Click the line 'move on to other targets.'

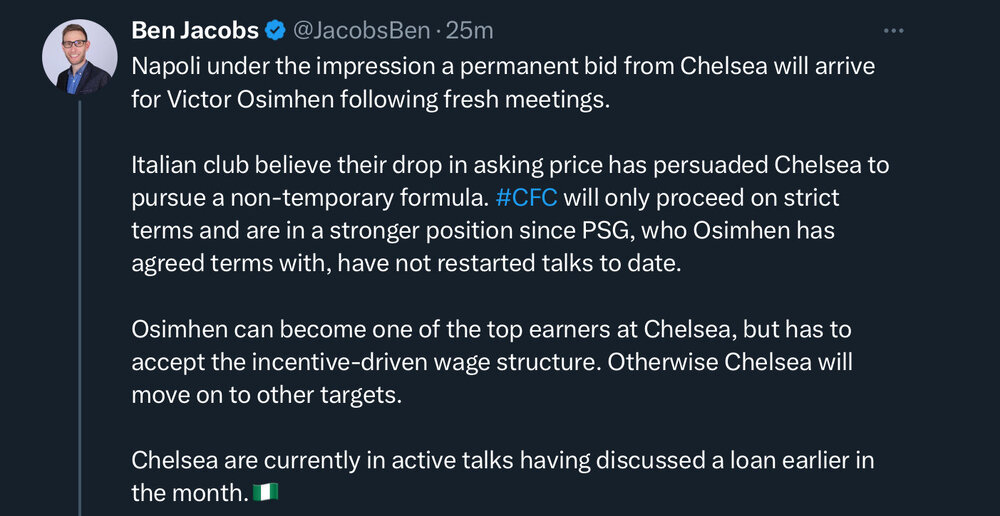click(x=267, y=395)
